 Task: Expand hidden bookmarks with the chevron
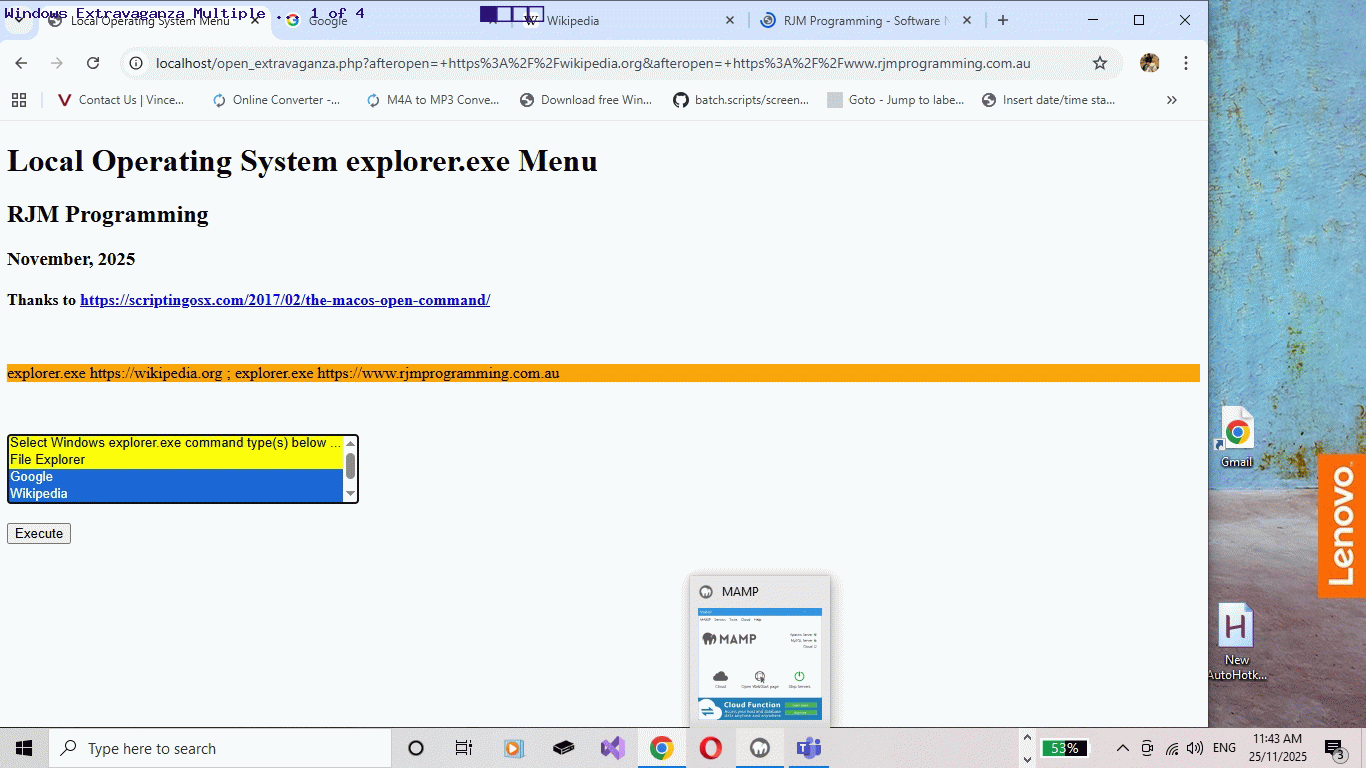click(x=1171, y=99)
